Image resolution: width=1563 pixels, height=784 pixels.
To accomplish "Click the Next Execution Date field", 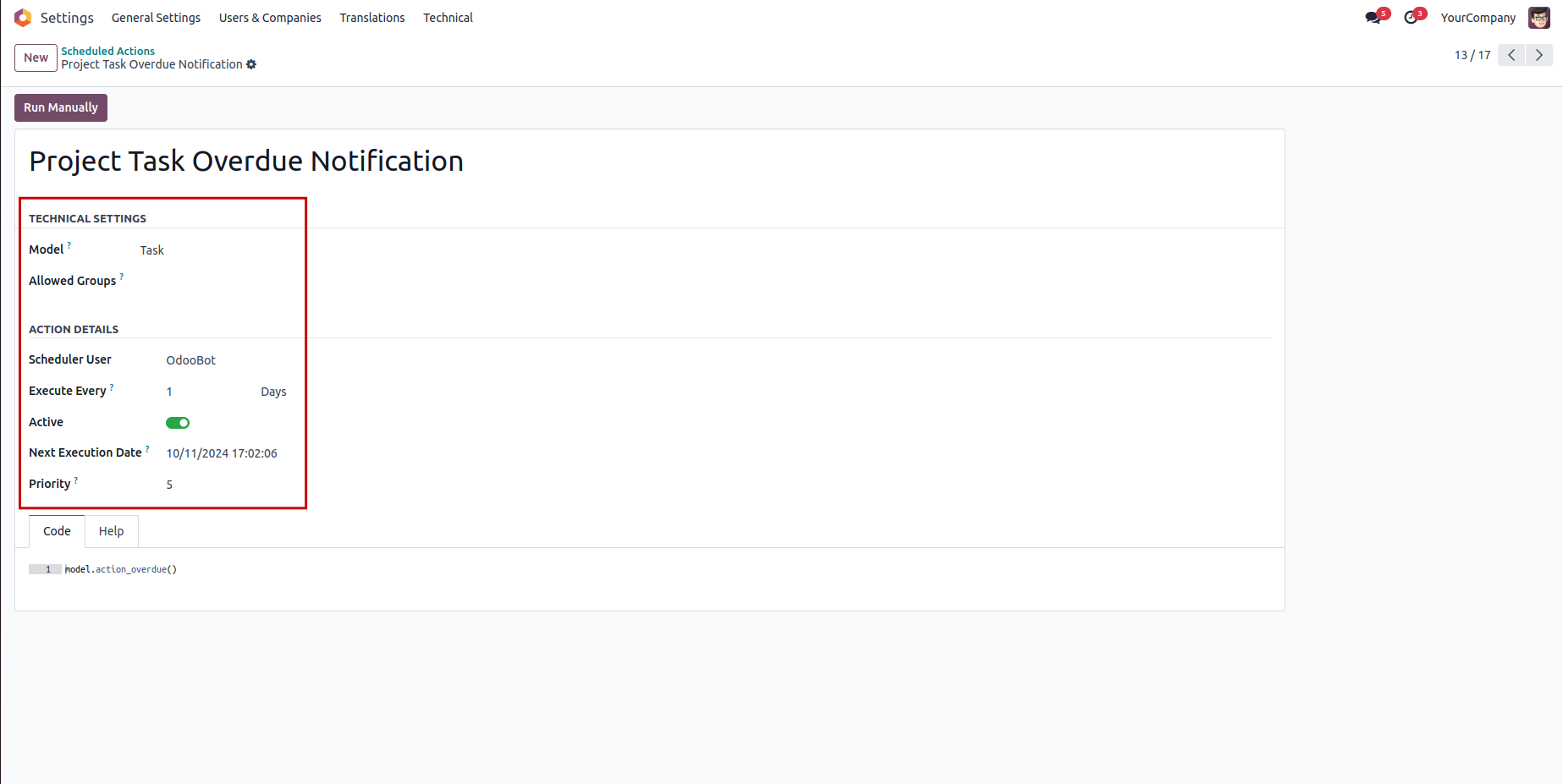I will coord(222,453).
